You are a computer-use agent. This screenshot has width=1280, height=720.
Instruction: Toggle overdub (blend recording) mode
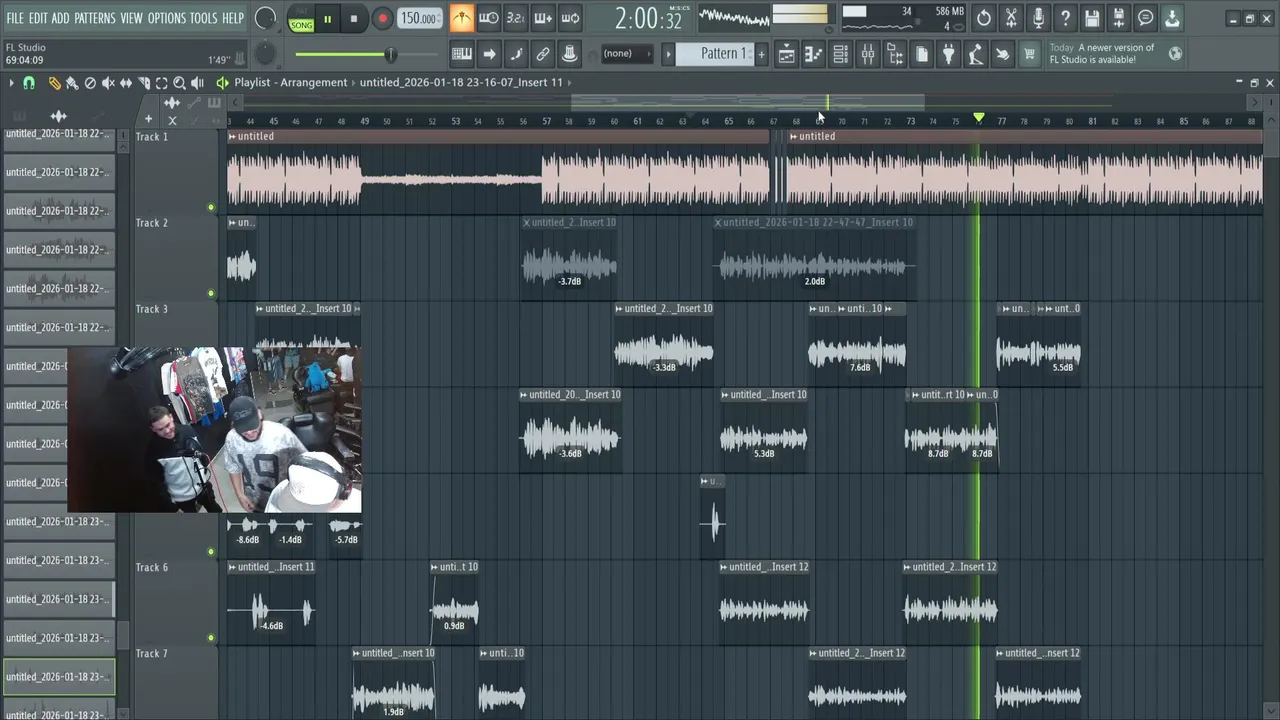[x=543, y=18]
